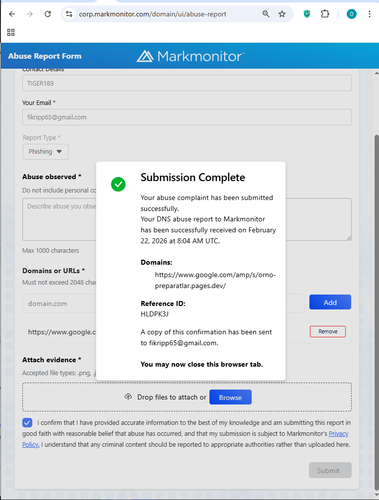
Task: Click the green success checkmark icon
Action: (118, 184)
